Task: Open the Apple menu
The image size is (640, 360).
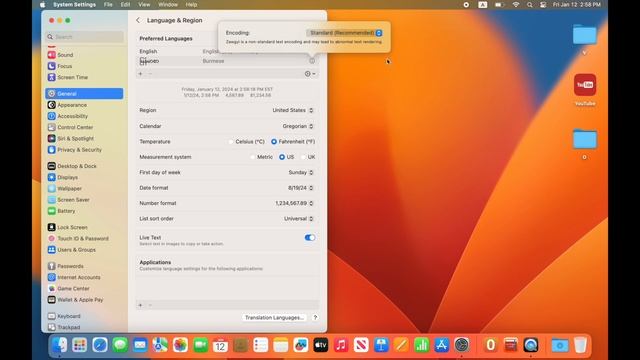Action: coord(42,5)
